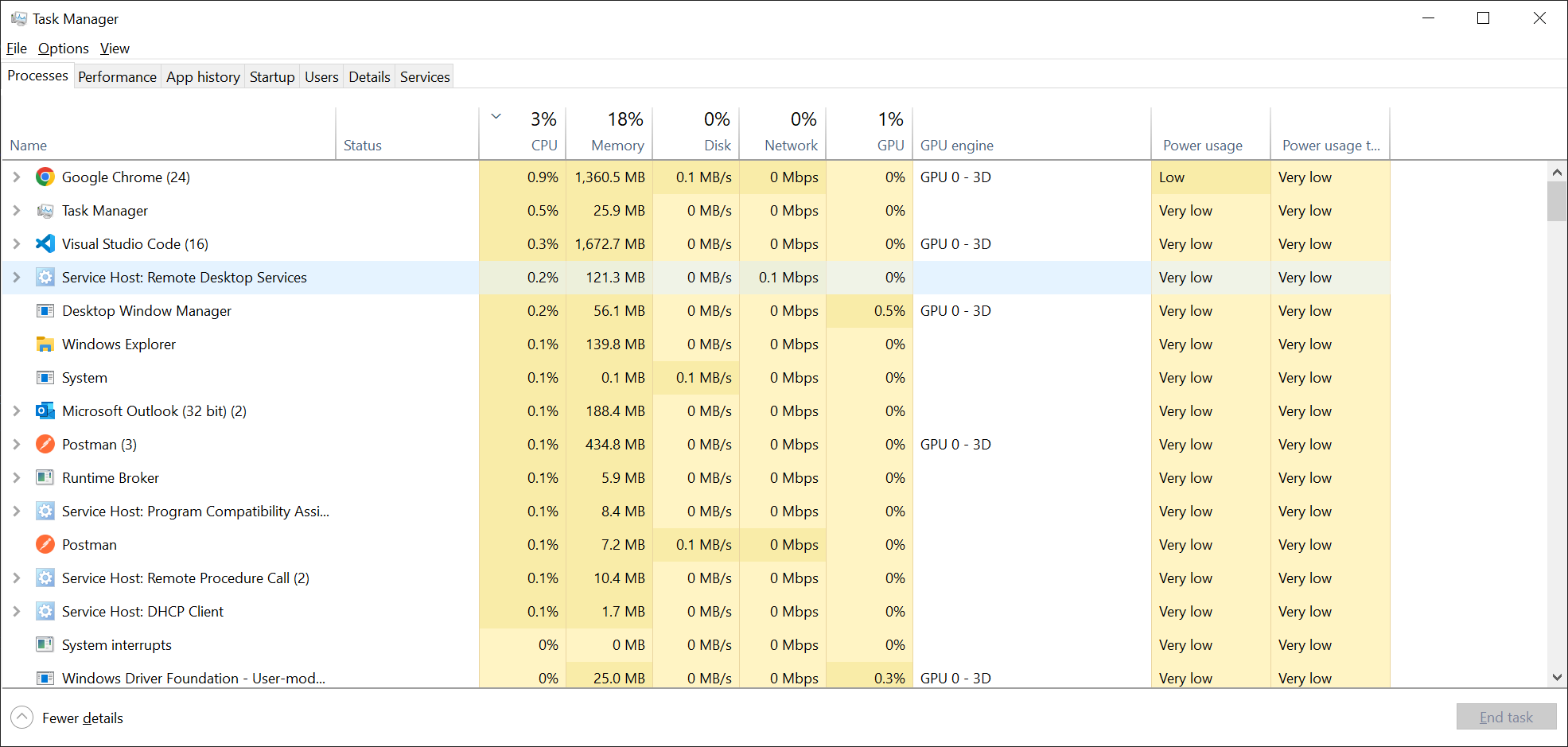The image size is (1568, 747).
Task: Switch to the Performance tab
Action: point(117,76)
